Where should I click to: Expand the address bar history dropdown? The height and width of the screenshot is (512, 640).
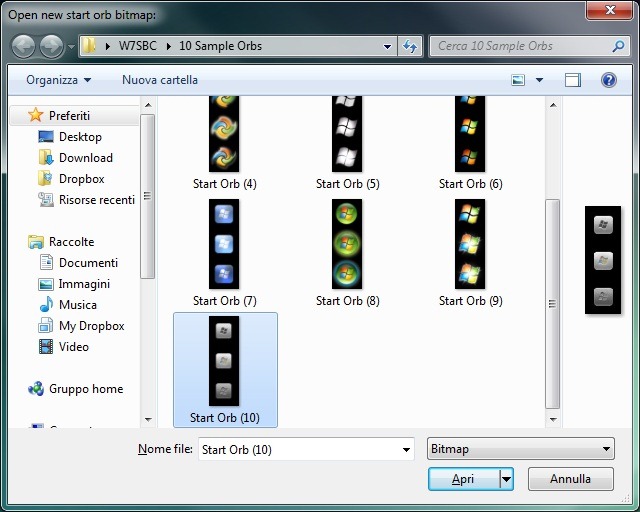click(387, 47)
